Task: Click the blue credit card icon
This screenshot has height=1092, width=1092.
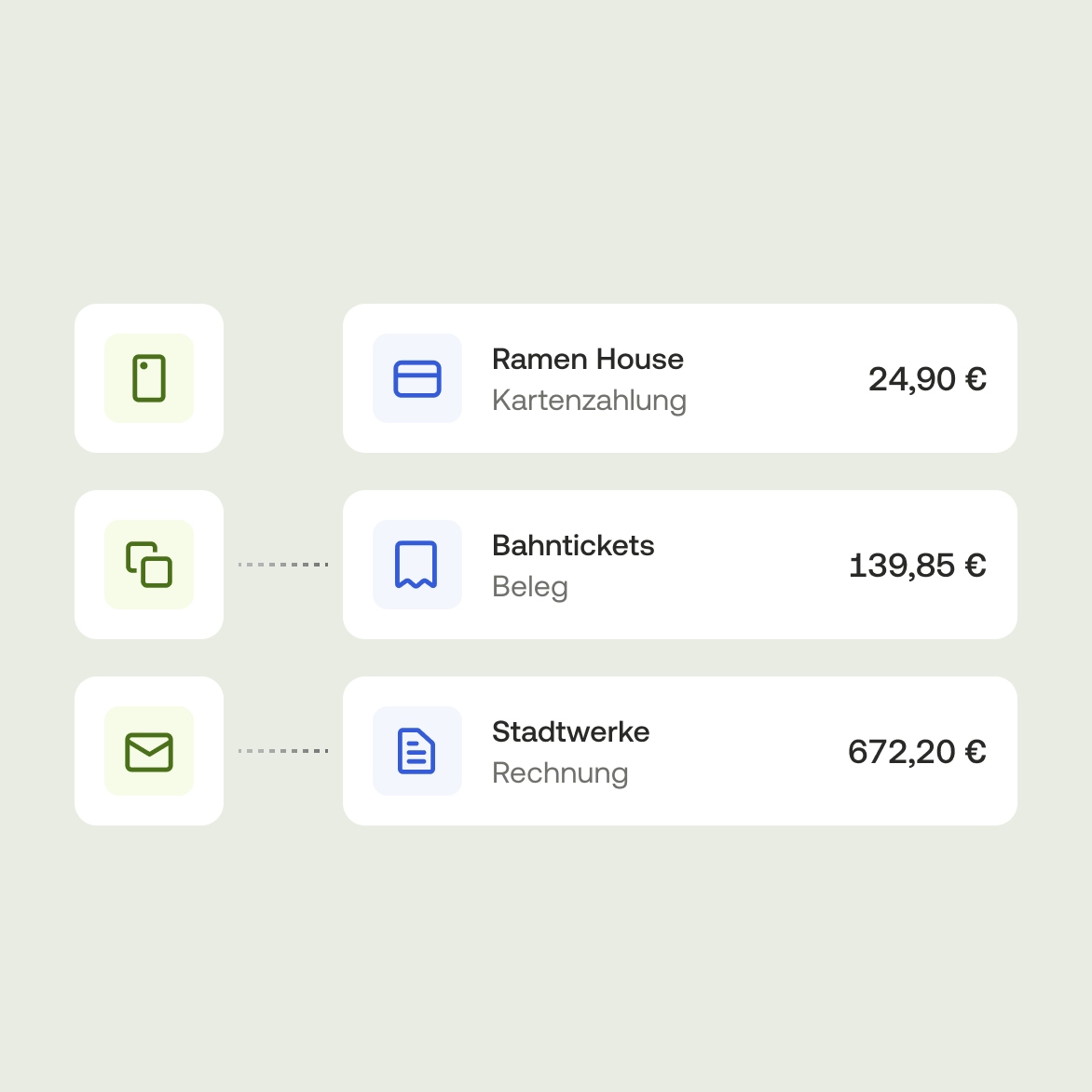Action: (x=417, y=378)
